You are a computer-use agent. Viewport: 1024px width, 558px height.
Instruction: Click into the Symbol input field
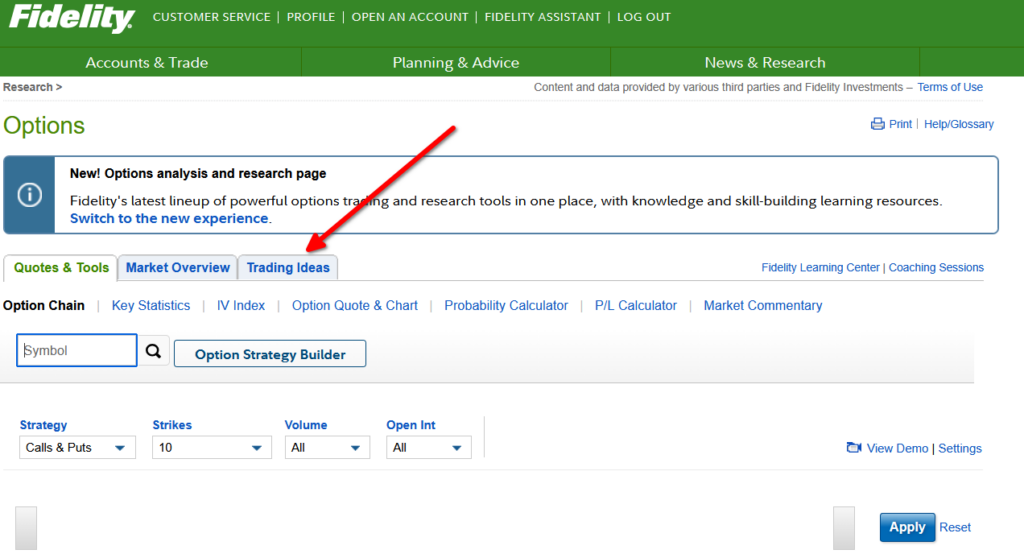[x=77, y=351]
